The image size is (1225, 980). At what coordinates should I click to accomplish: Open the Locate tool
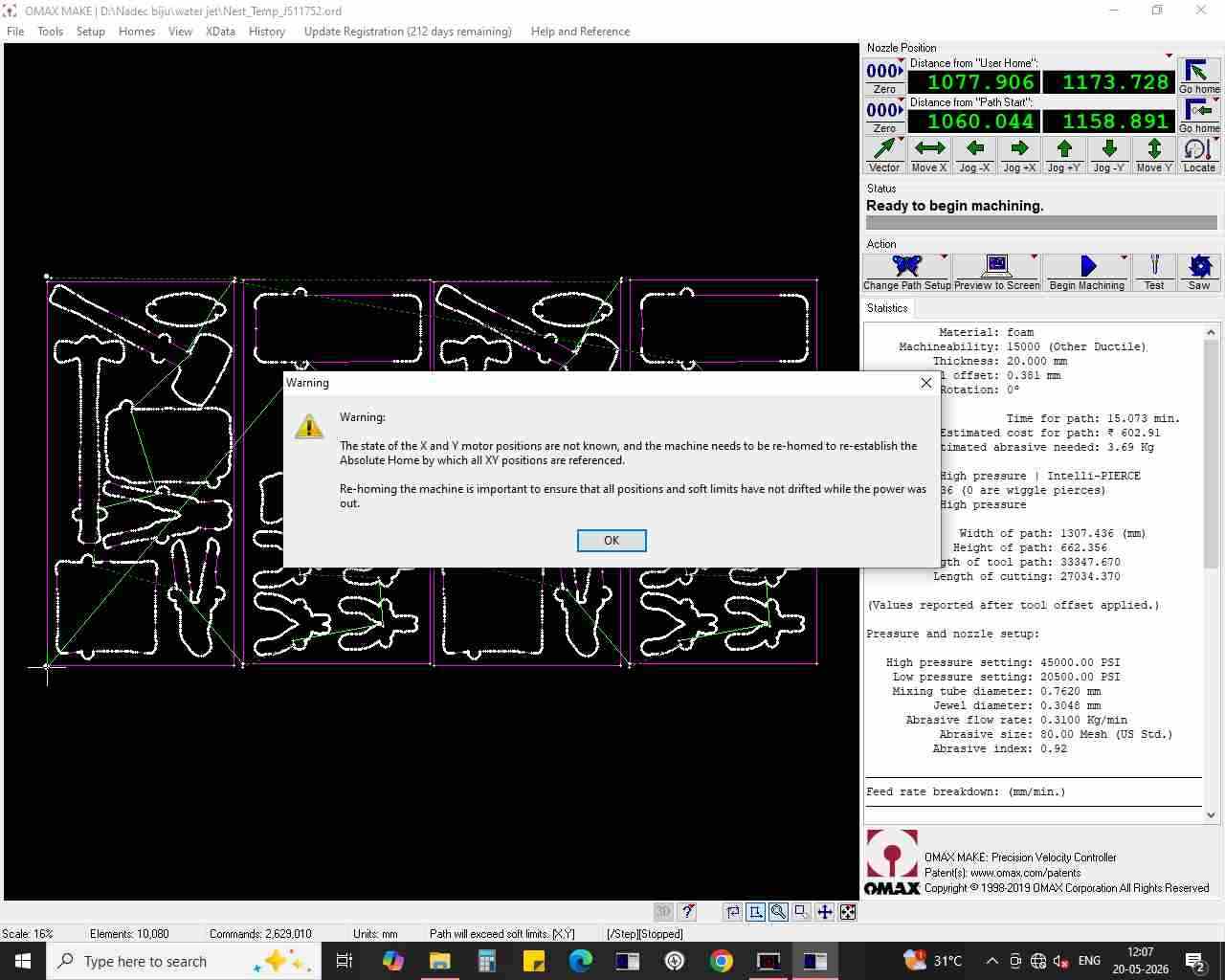pyautogui.click(x=1199, y=156)
